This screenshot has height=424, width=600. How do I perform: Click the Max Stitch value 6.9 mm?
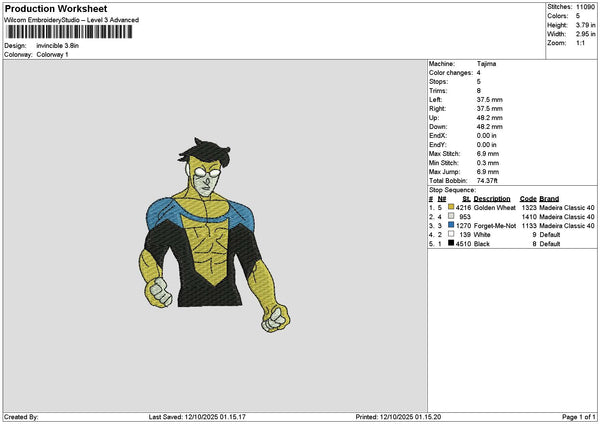click(x=488, y=154)
